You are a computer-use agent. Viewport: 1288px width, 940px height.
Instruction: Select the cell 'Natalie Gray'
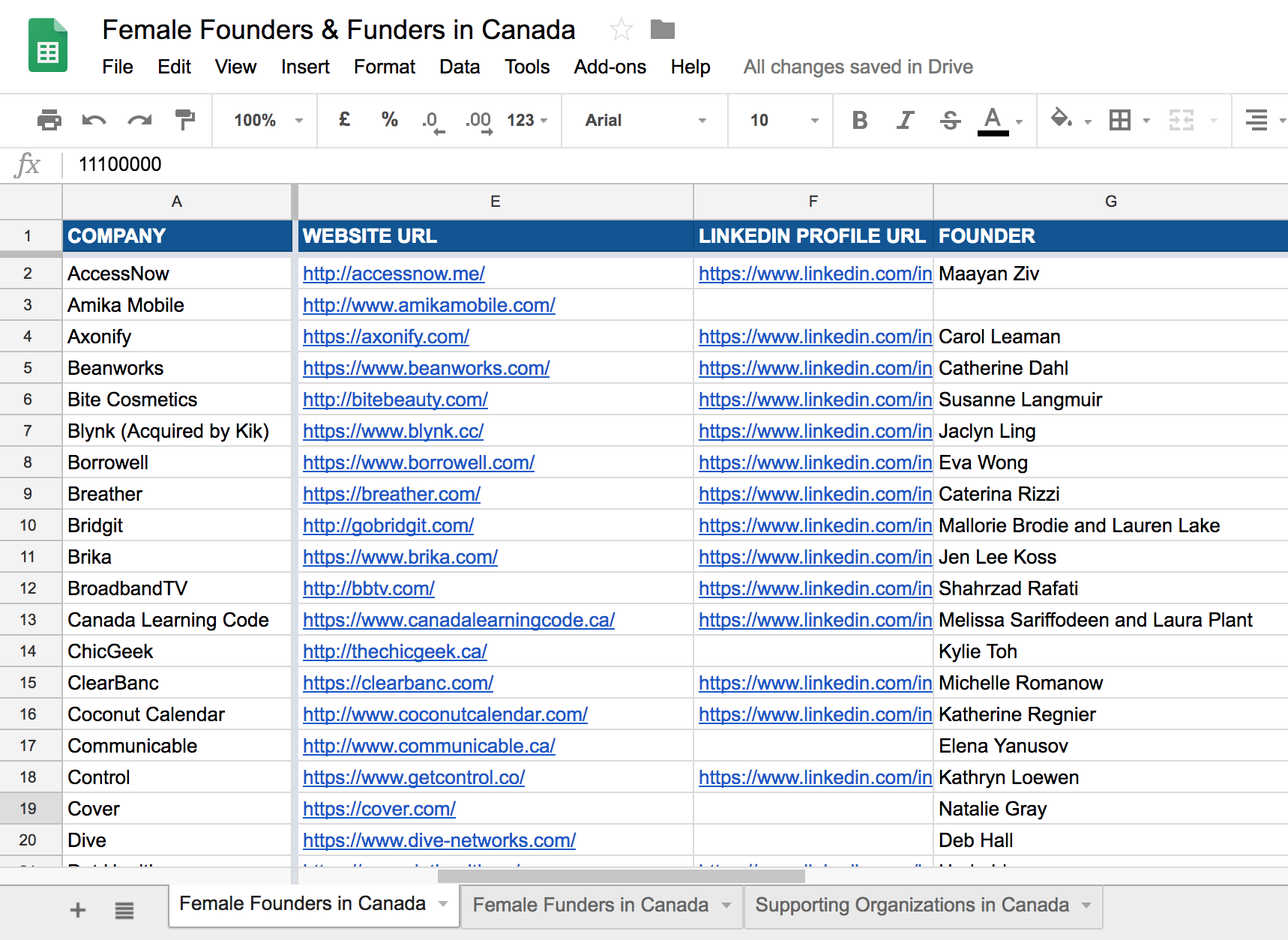click(1111, 809)
